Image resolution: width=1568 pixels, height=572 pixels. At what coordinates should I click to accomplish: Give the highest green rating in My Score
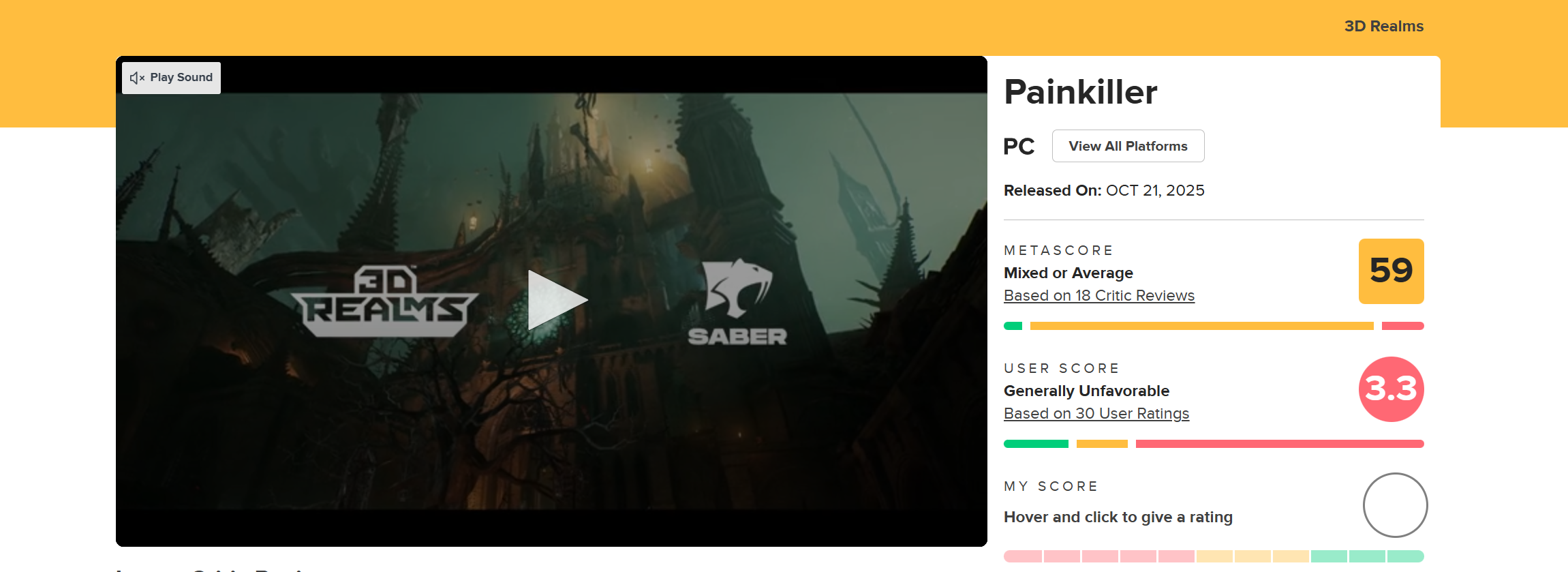point(1406,556)
